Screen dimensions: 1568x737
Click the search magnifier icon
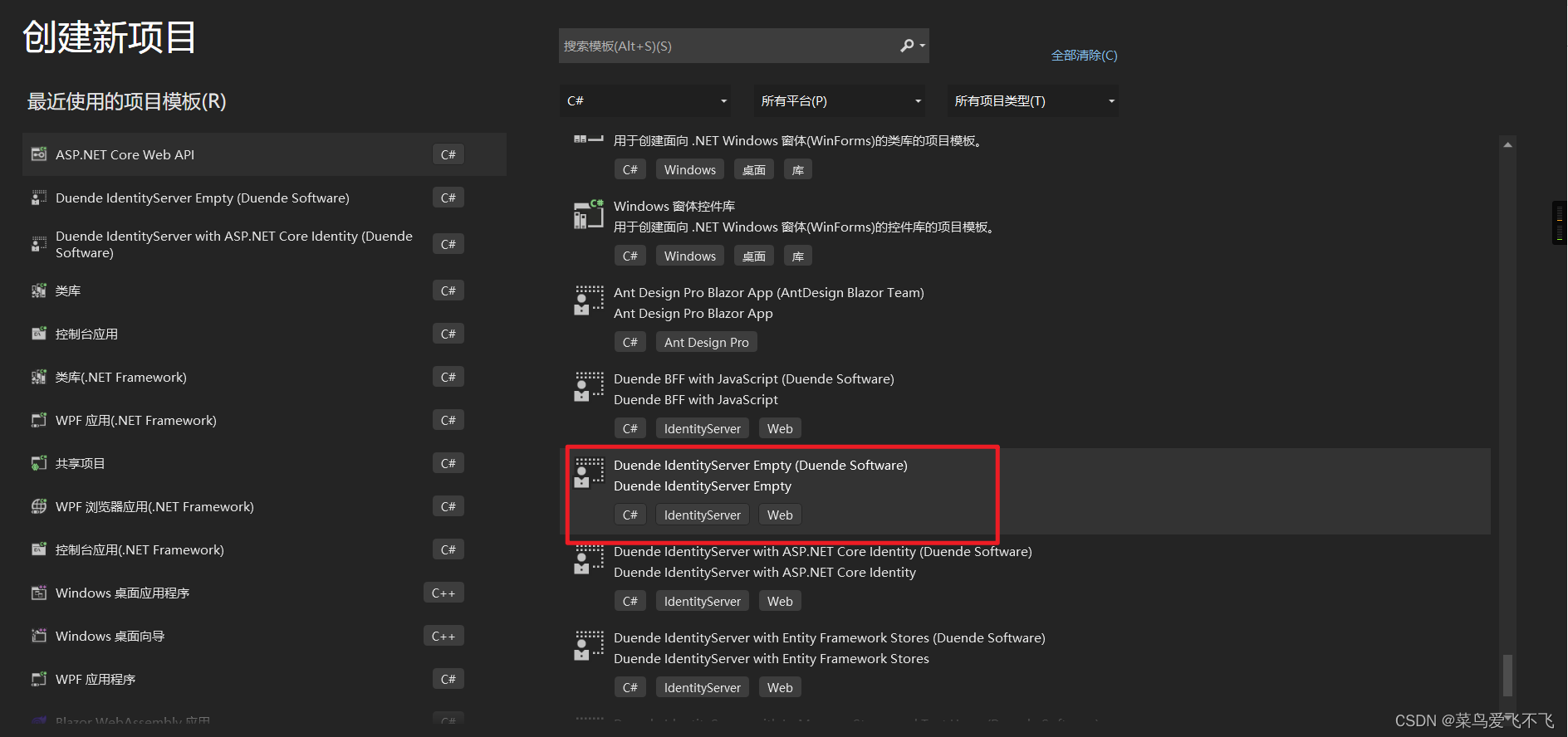pyautogui.click(x=907, y=46)
